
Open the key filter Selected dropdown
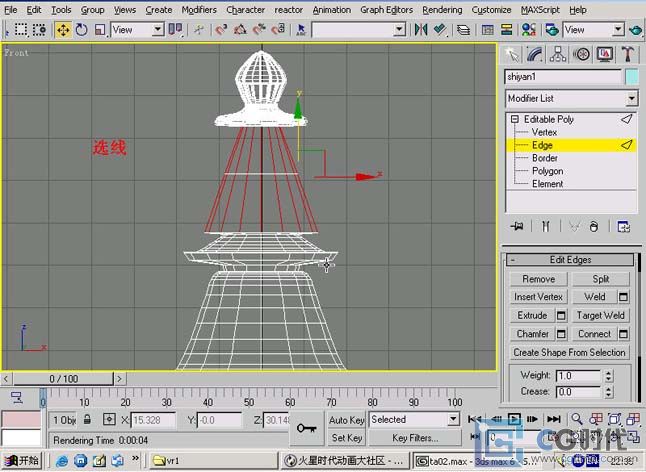coord(414,420)
